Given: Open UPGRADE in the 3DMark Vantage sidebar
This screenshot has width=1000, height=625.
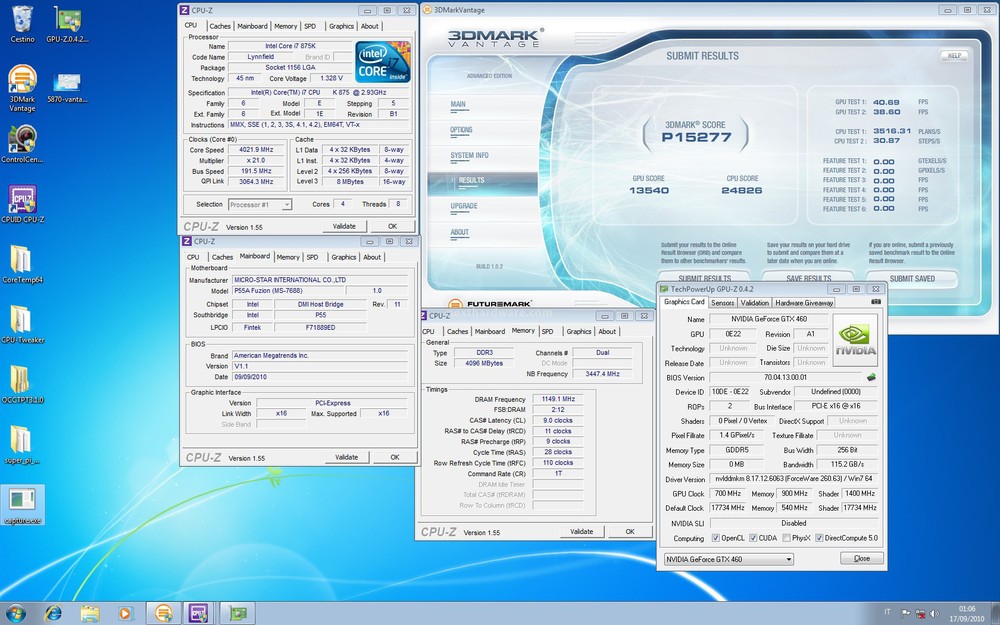Looking at the screenshot, I should 464,206.
